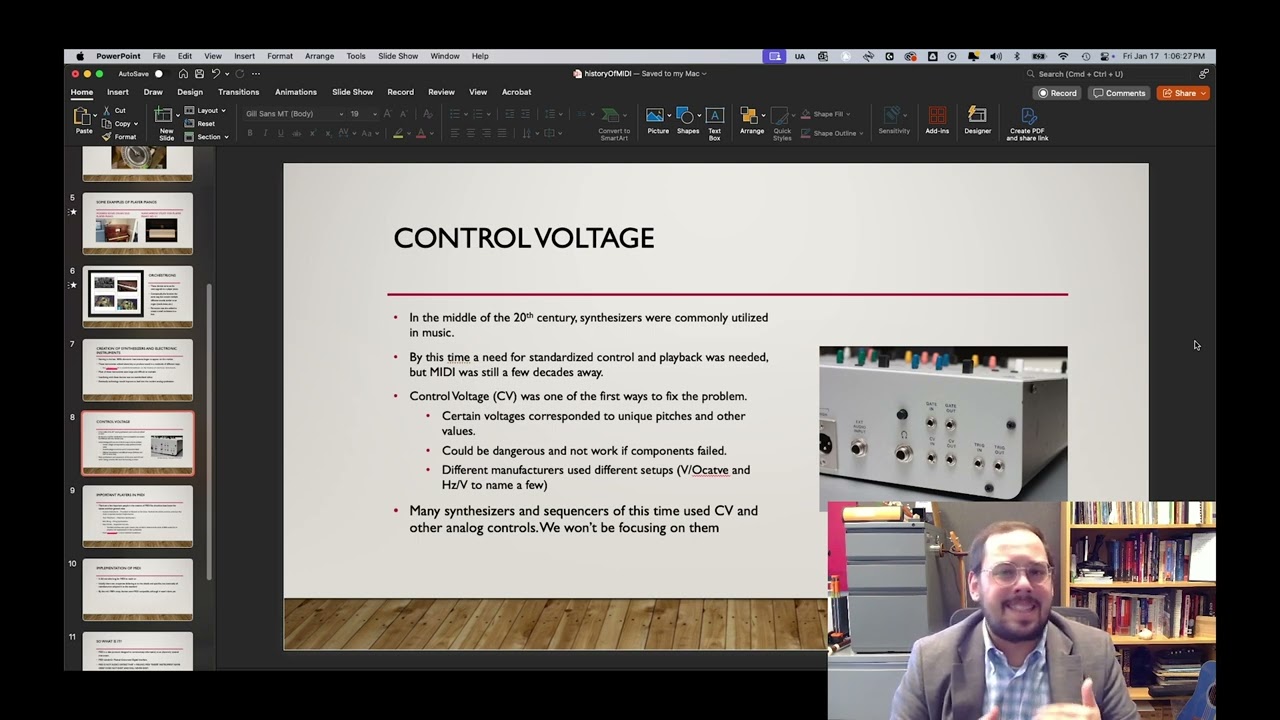Click the co-authoring presence icon below the clock
1280x720 pixels.
1203,74
